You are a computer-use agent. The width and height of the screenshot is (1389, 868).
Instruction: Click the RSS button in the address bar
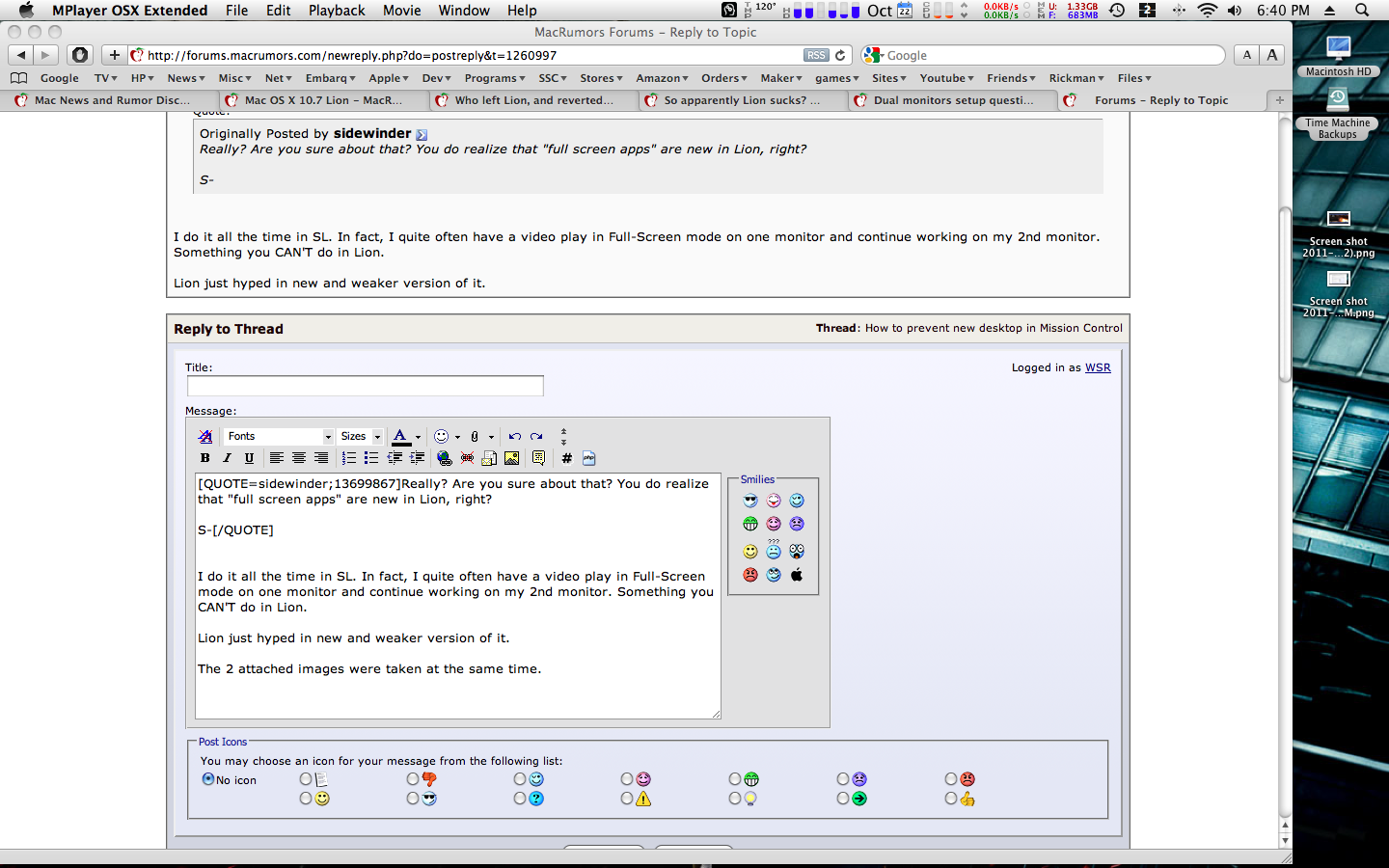816,55
